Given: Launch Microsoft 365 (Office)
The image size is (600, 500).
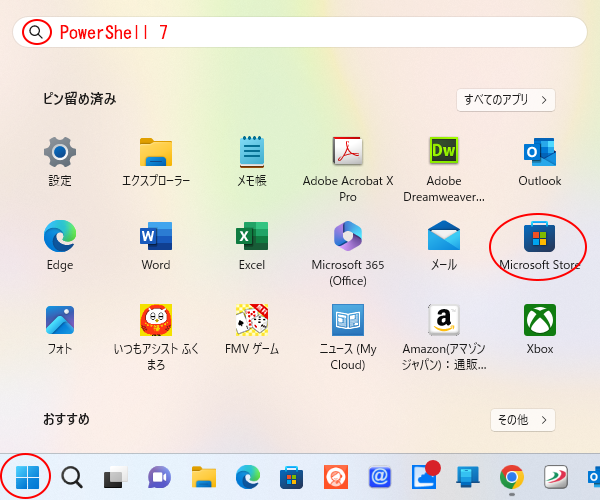Looking at the screenshot, I should (348, 253).
